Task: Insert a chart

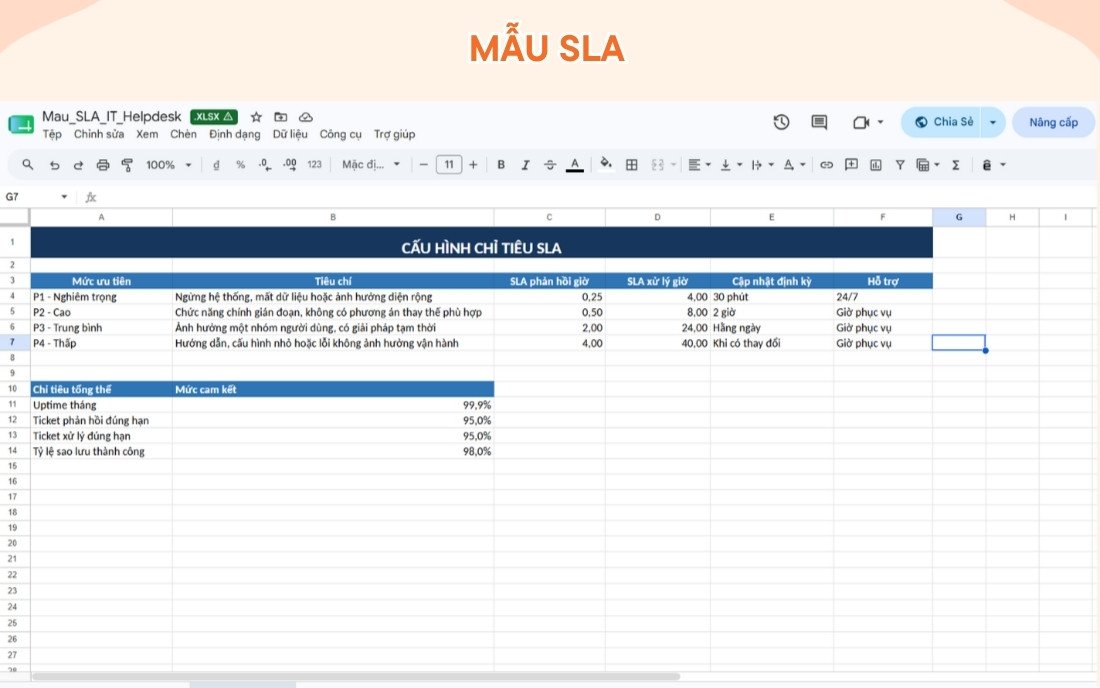Action: click(876, 165)
